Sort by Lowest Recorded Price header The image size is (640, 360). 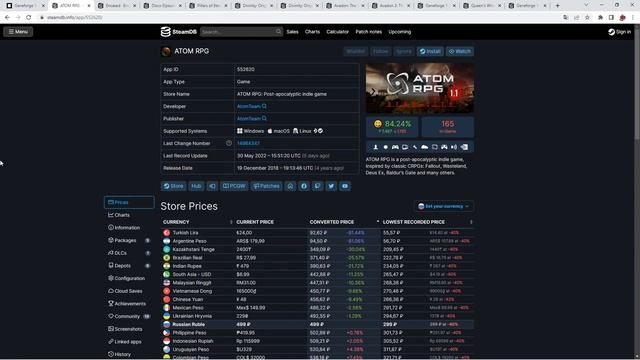(427, 222)
